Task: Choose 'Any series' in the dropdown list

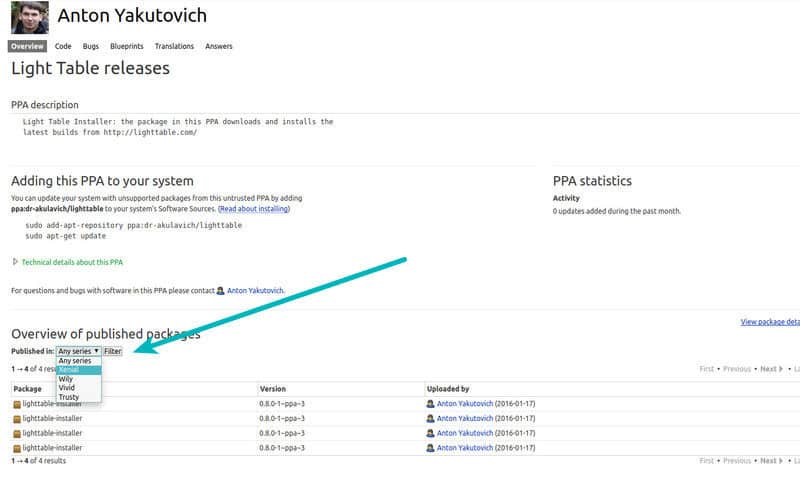Action: [x=75, y=361]
